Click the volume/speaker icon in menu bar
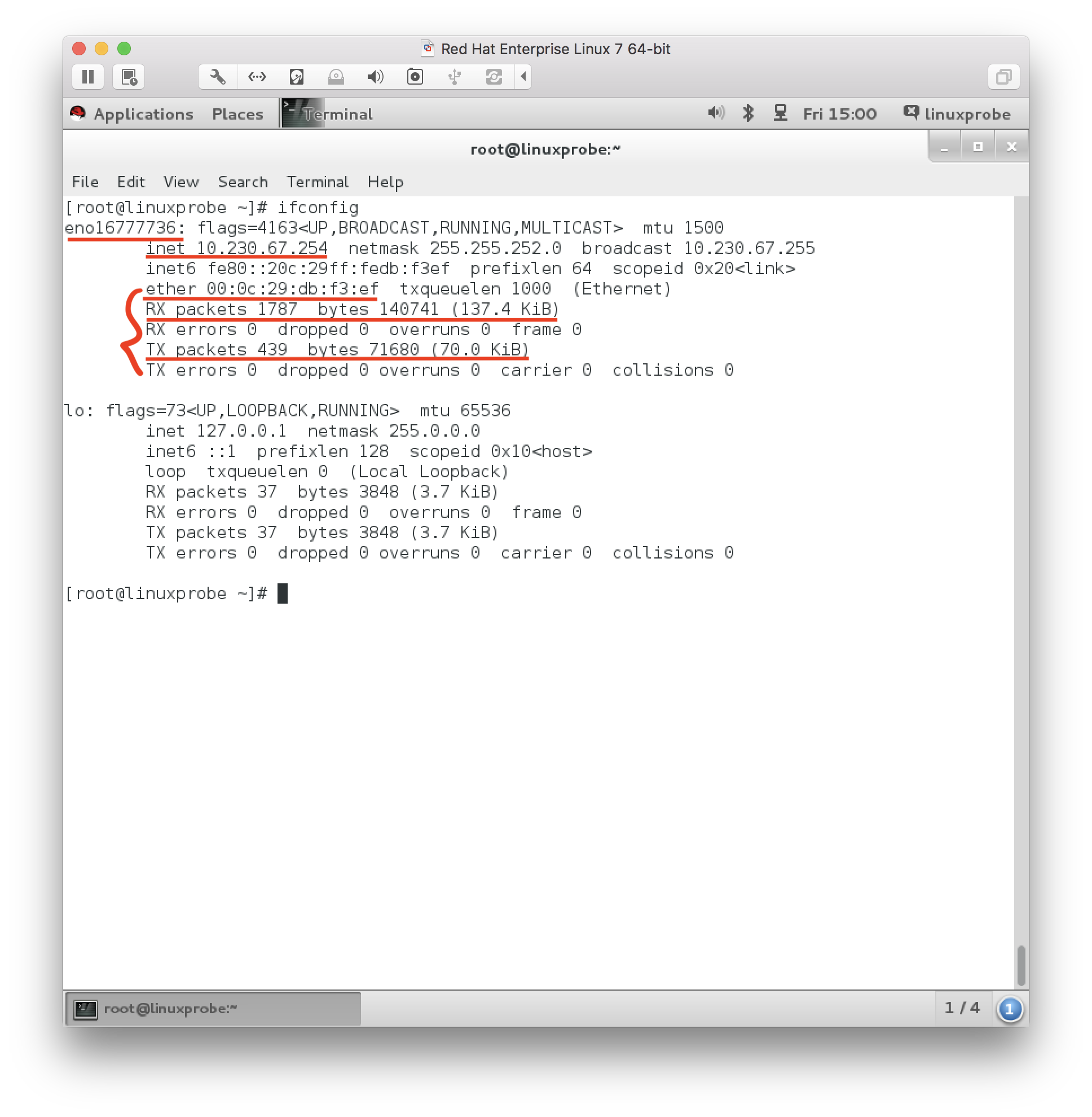Viewport: 1092px width, 1117px height. point(718,113)
